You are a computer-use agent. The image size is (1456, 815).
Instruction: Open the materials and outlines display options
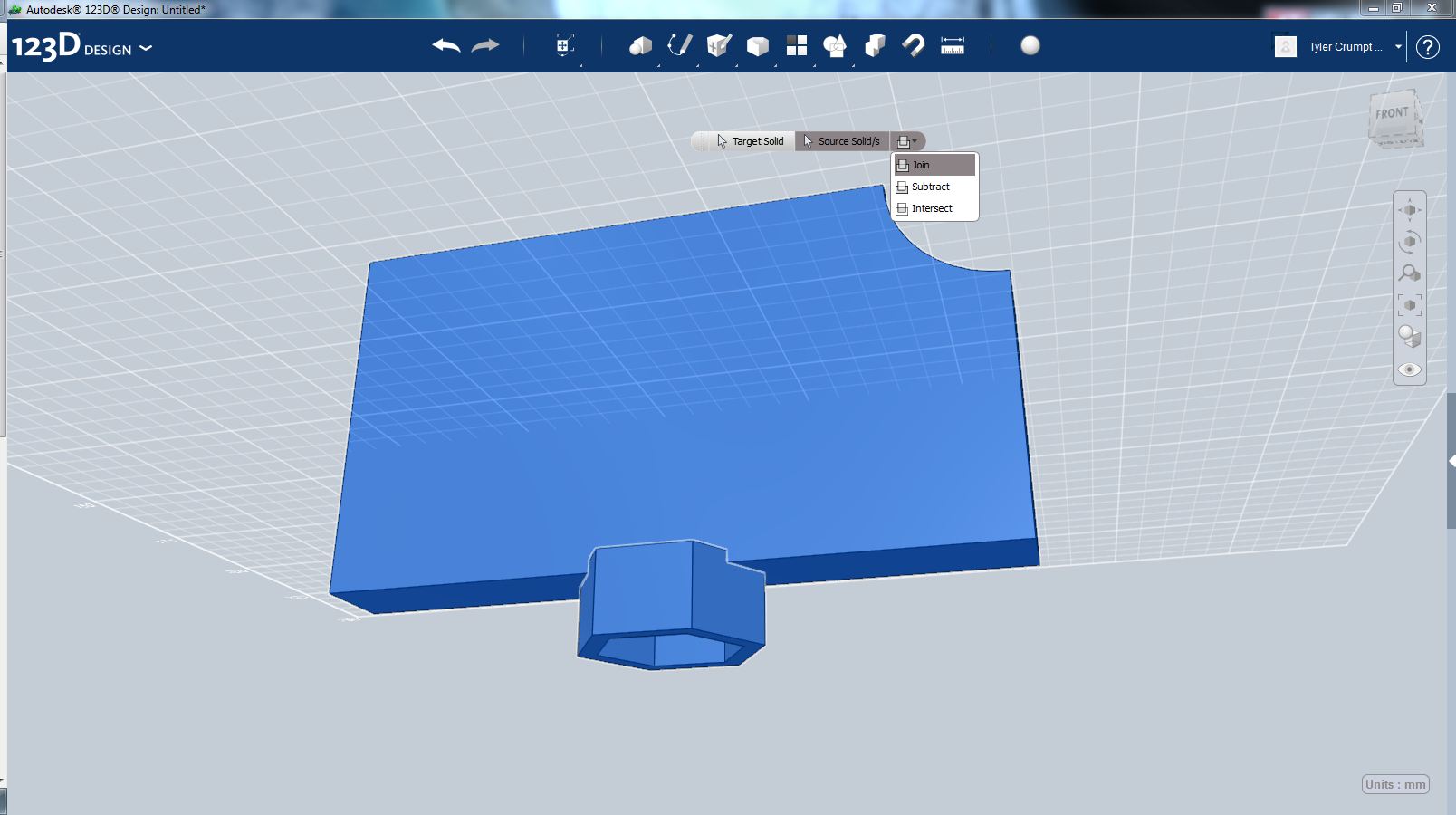tap(1410, 337)
